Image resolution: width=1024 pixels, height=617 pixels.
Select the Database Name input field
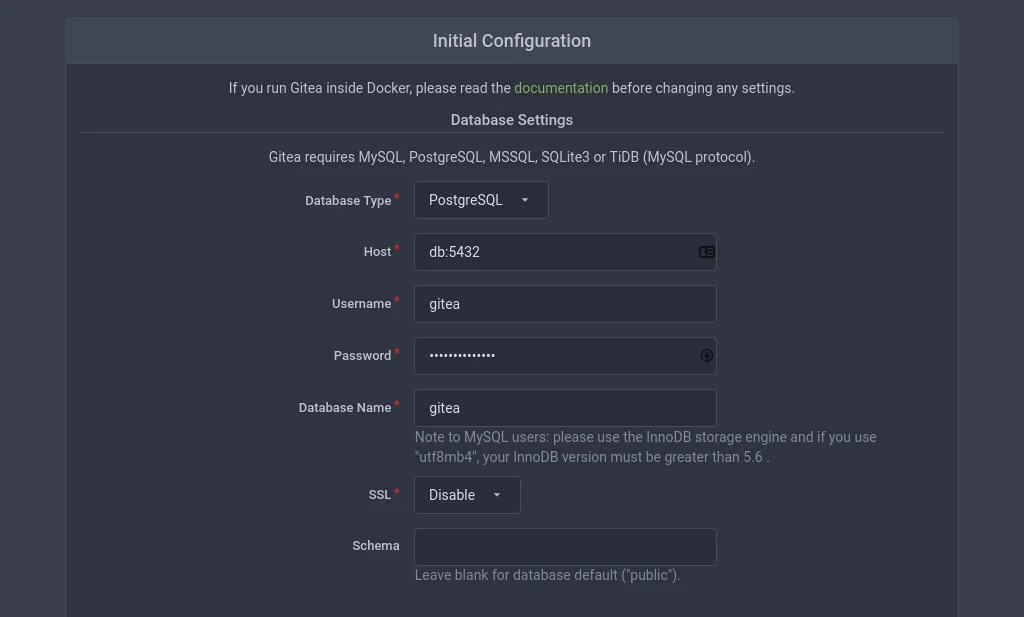[566, 408]
